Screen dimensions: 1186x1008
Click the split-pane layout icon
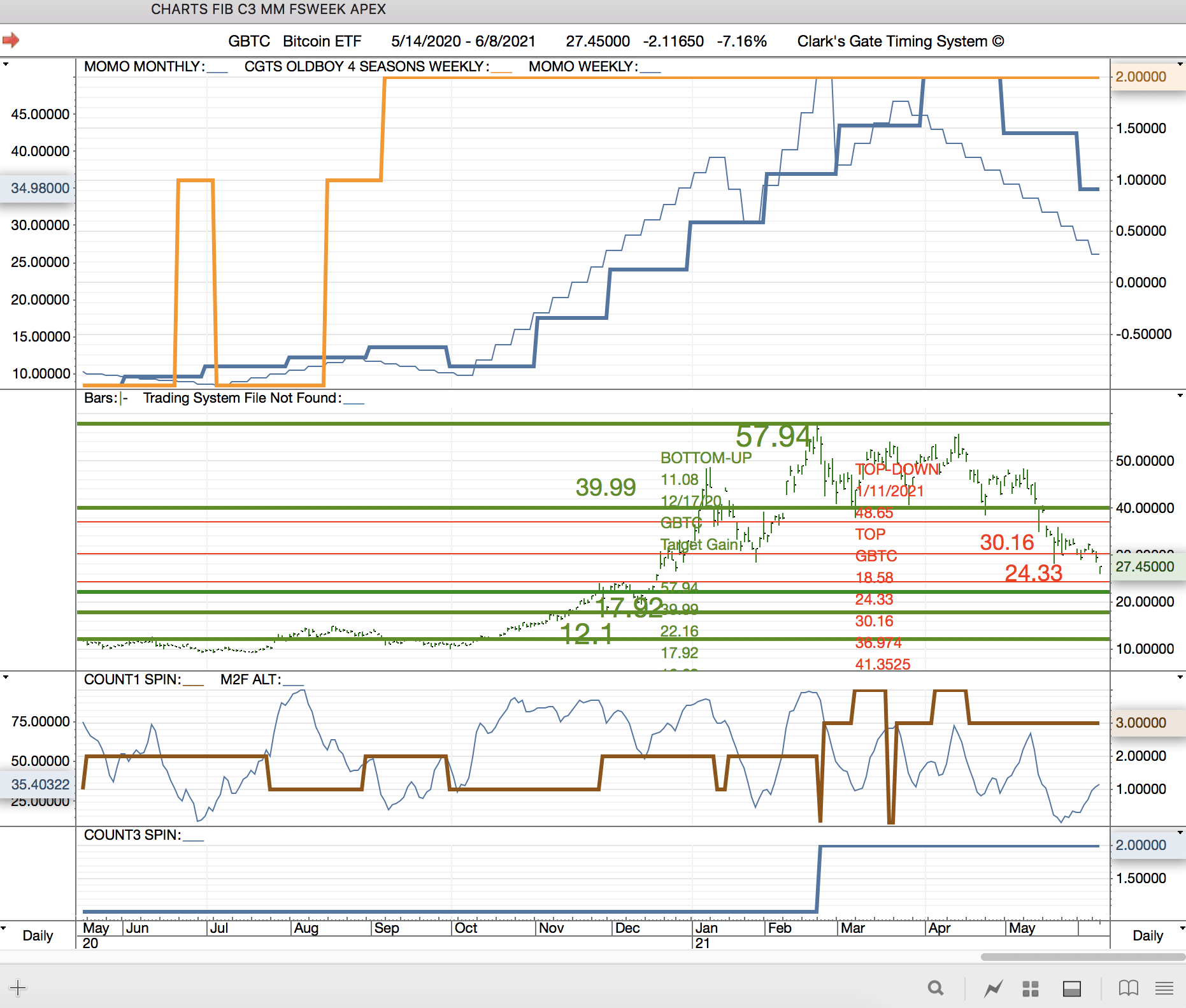point(1072,988)
